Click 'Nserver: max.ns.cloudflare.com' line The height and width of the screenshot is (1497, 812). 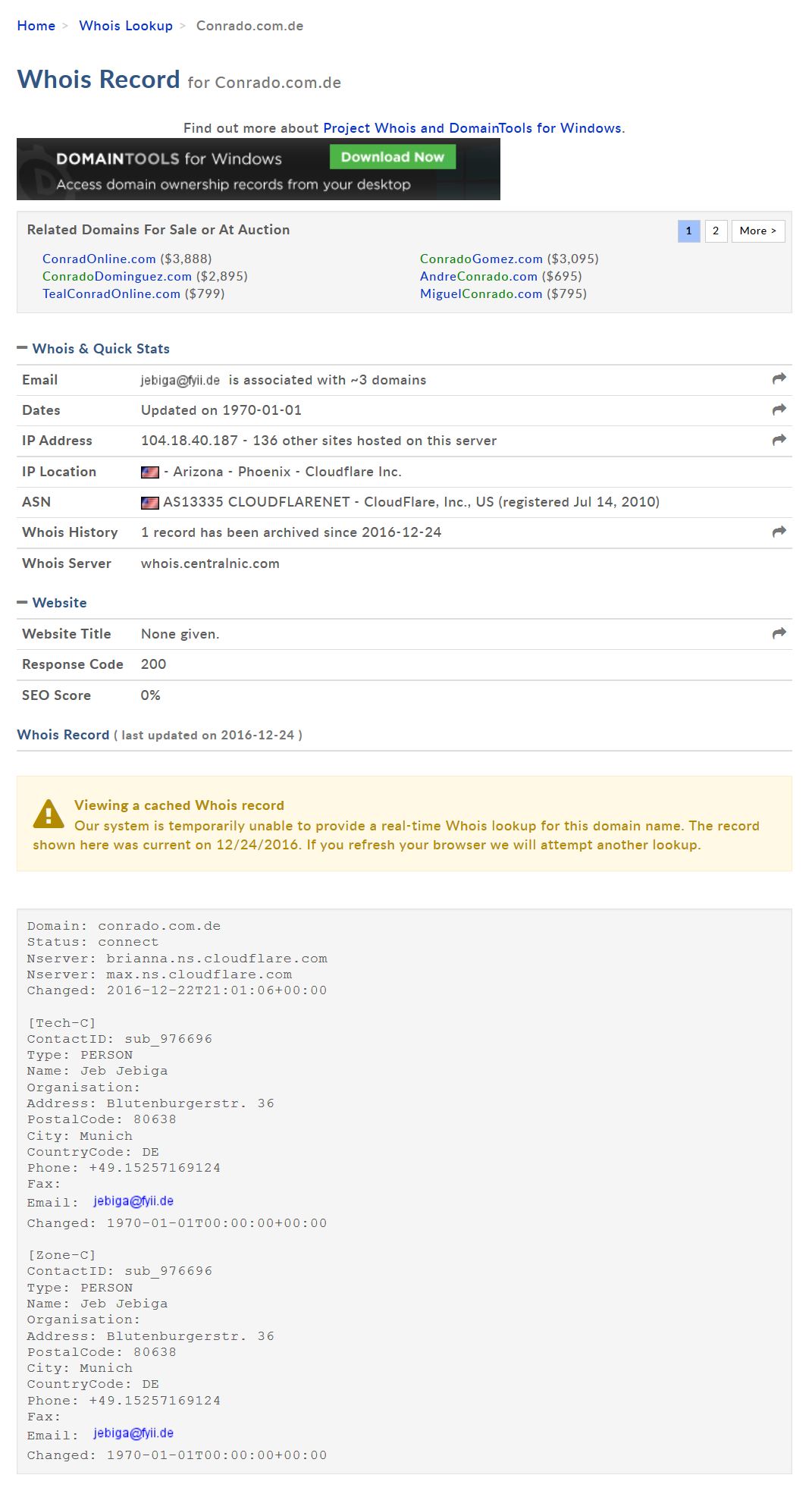pyautogui.click(x=159, y=974)
